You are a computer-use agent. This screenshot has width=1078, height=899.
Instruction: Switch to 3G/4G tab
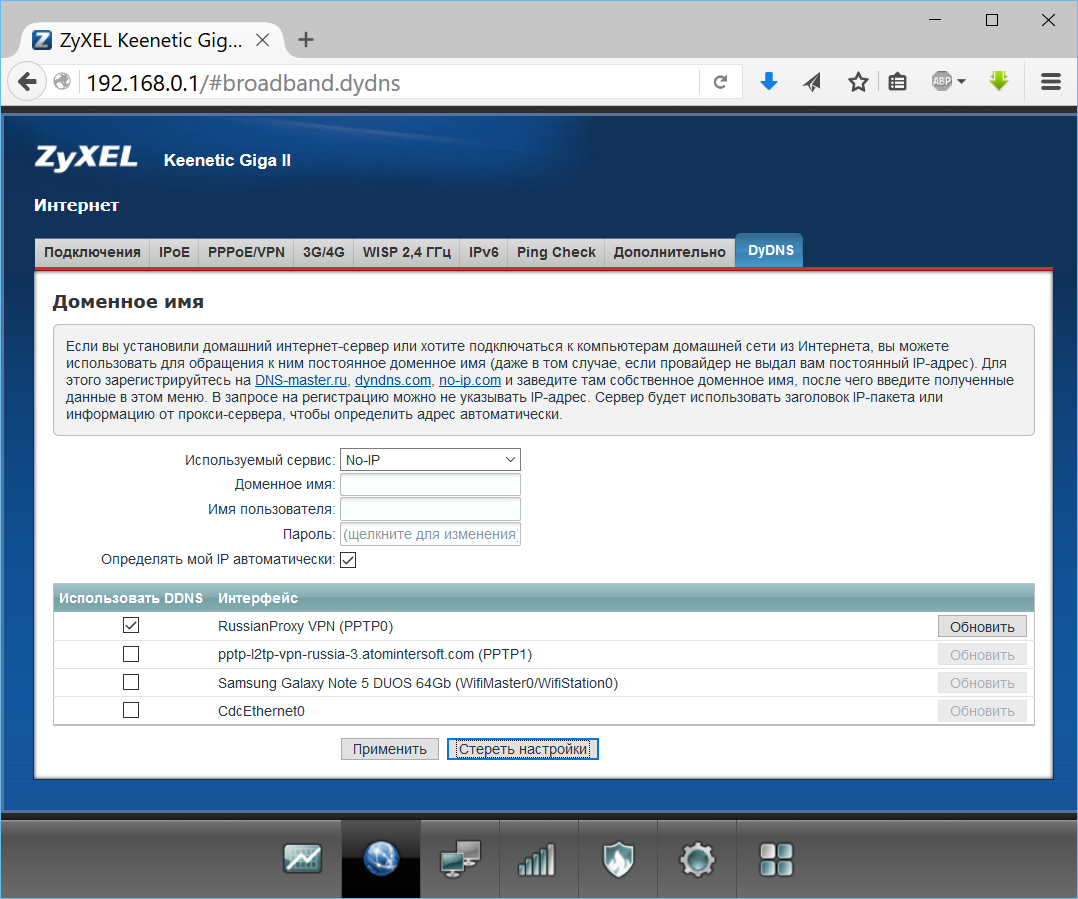pos(324,252)
